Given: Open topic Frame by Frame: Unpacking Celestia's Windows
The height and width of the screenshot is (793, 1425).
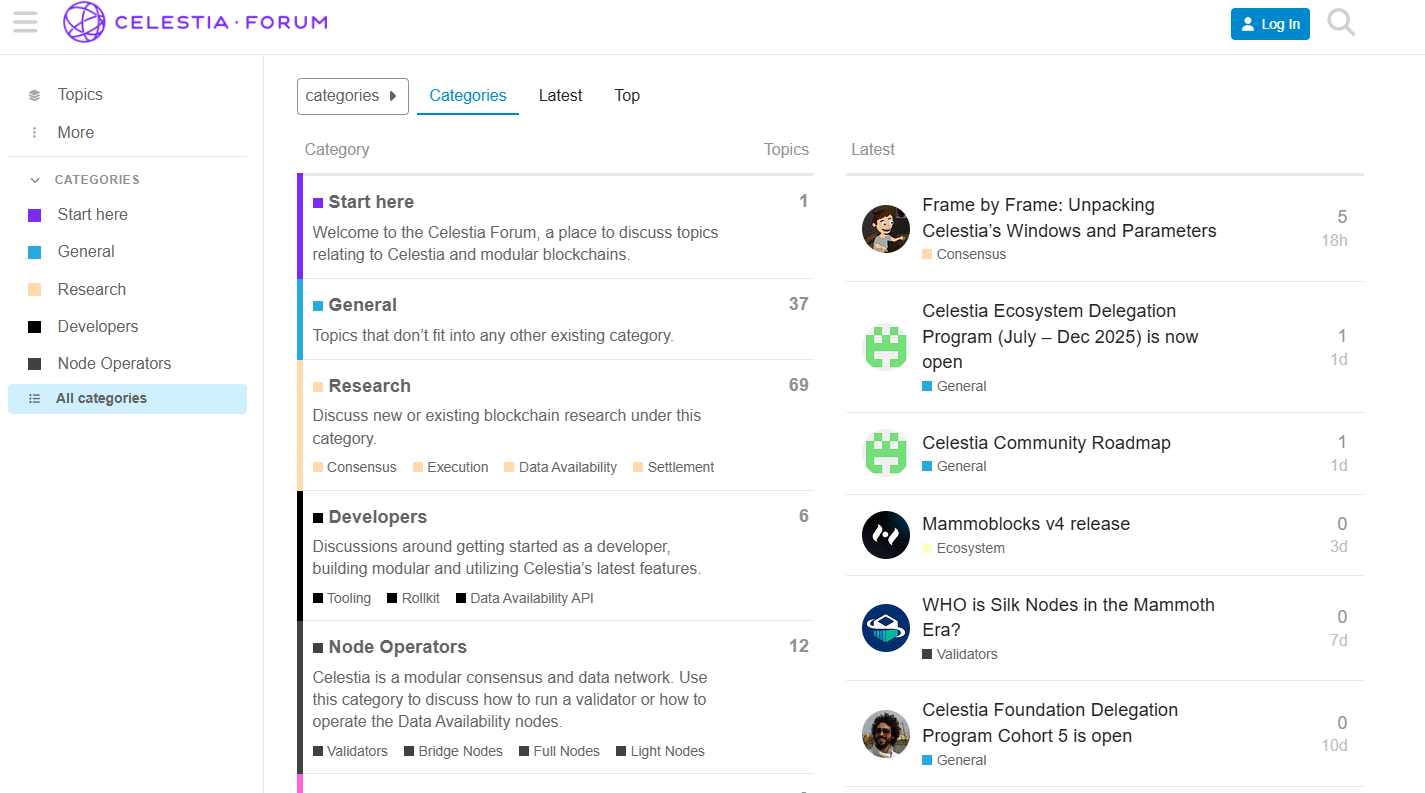Looking at the screenshot, I should 1069,218.
